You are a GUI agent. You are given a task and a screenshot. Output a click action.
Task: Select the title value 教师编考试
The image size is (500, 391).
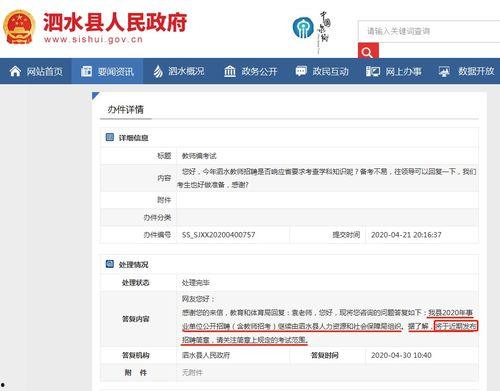tap(199, 156)
